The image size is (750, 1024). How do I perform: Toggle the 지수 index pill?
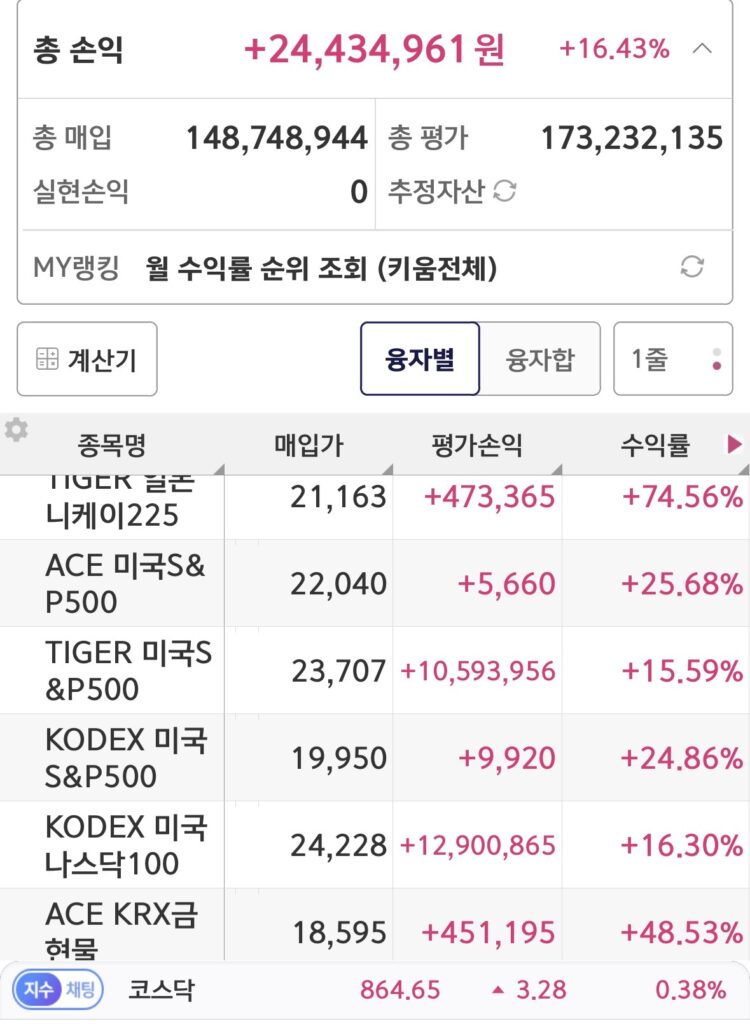click(x=38, y=989)
